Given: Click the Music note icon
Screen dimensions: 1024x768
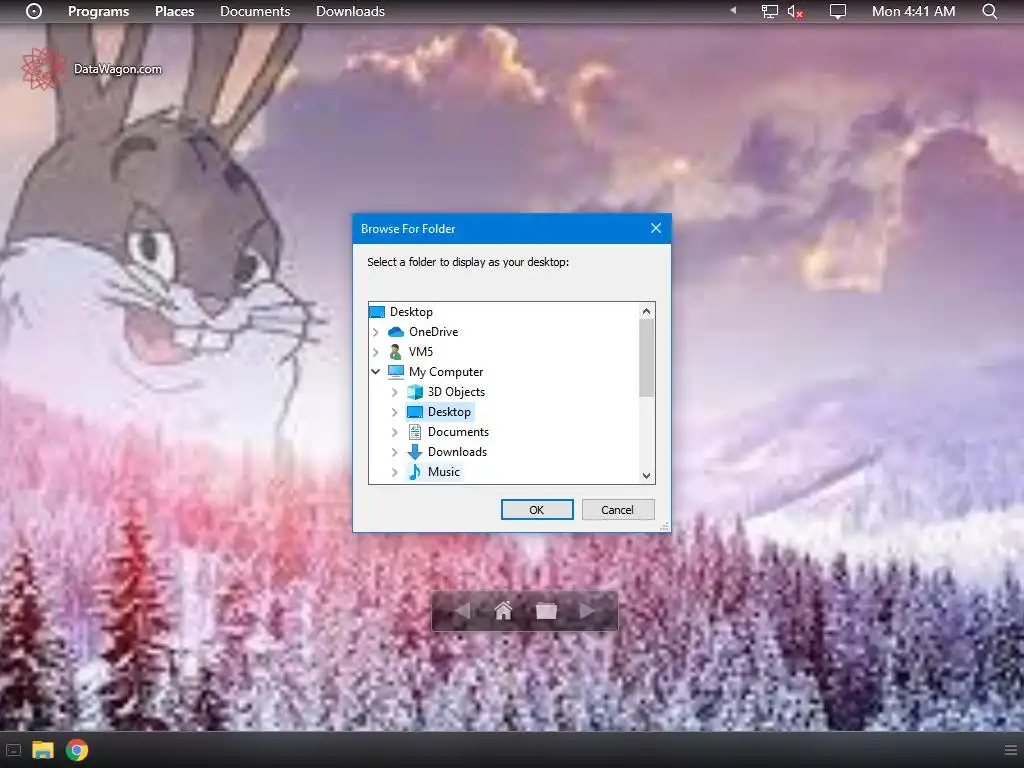Looking at the screenshot, I should click(415, 472).
